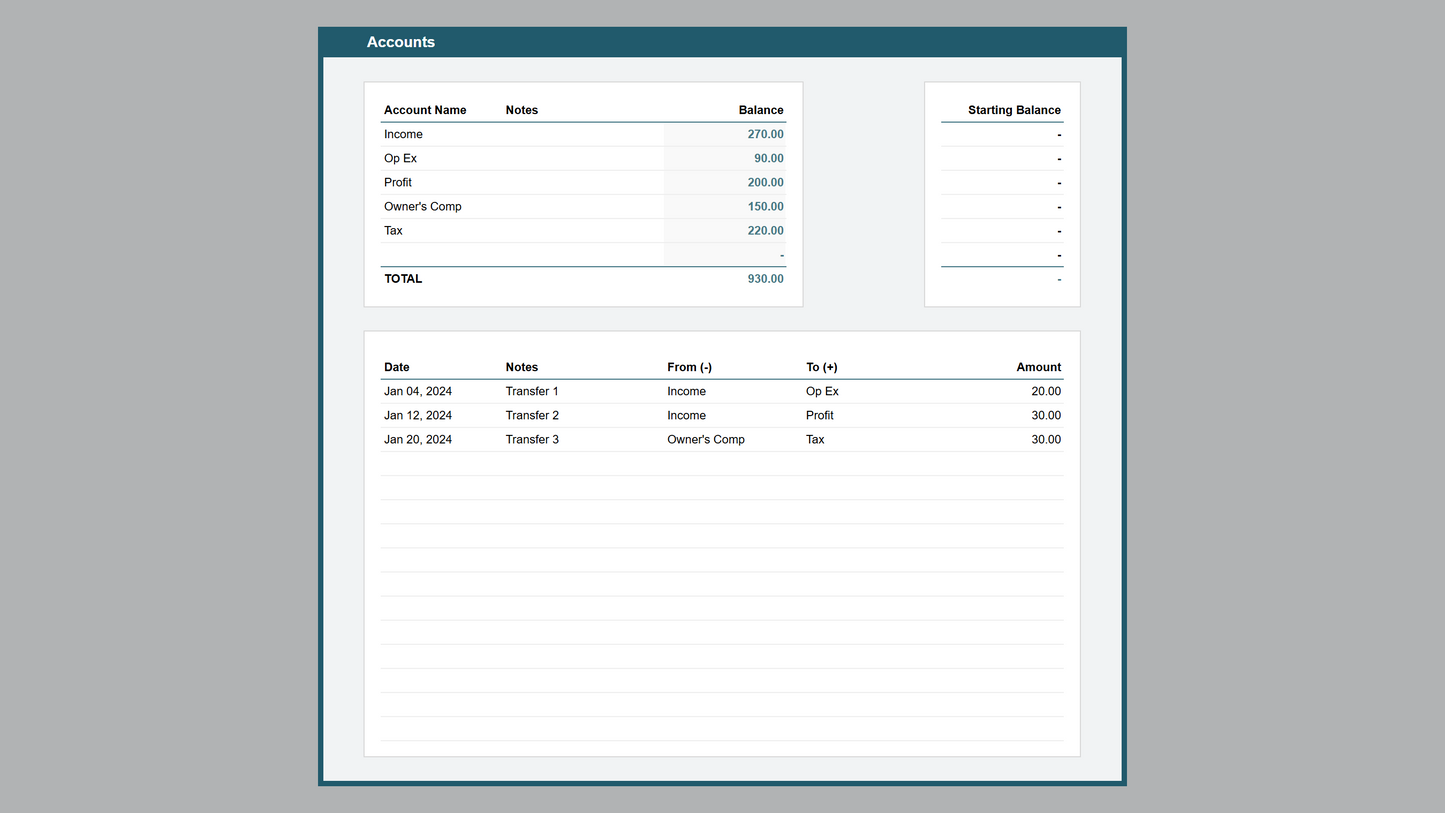Click the To (+) column header
This screenshot has width=1445, height=813.
coord(821,367)
